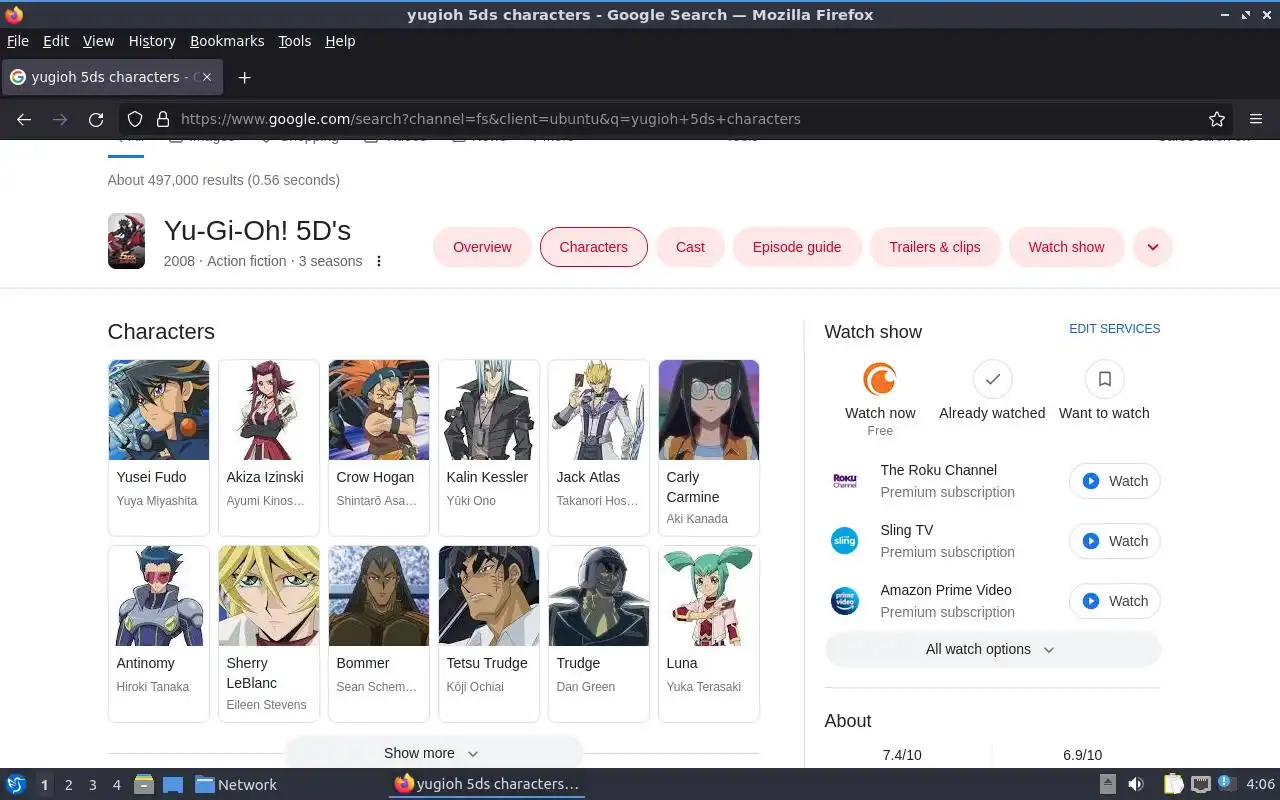
Task: Open the History menu
Action: pos(152,41)
